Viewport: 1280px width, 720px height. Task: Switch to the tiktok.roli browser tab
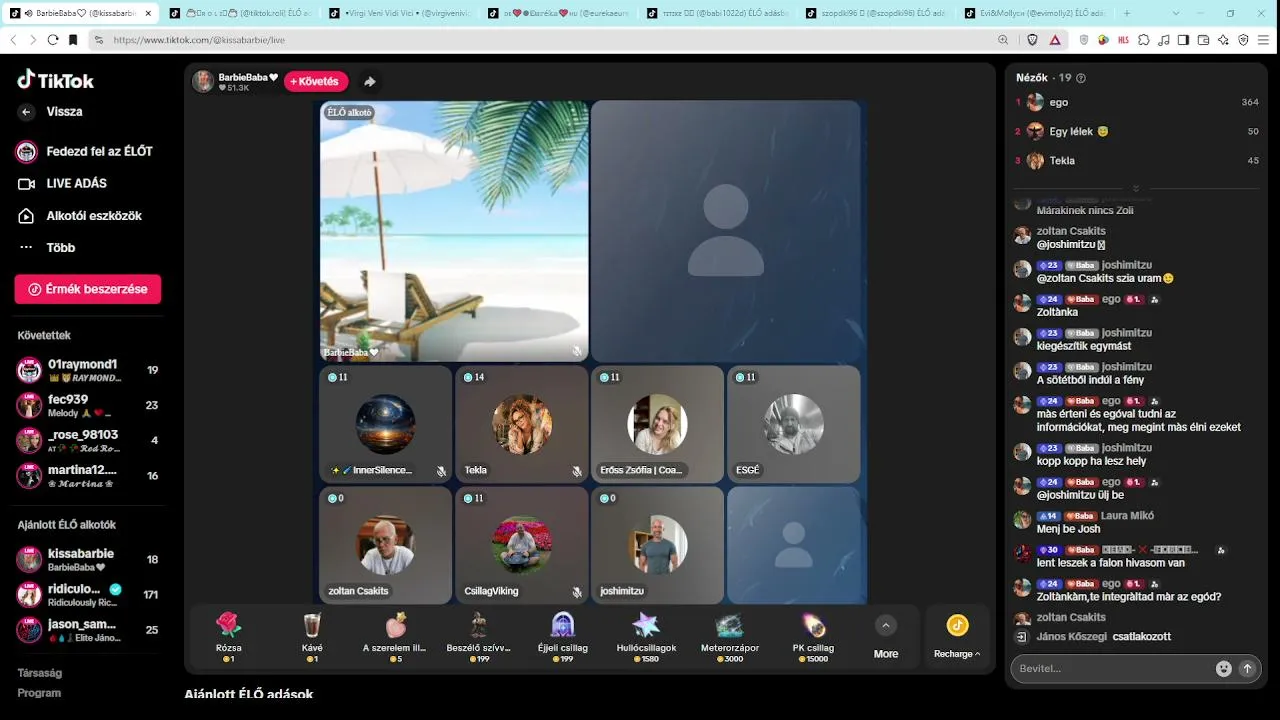pyautogui.click(x=239, y=14)
